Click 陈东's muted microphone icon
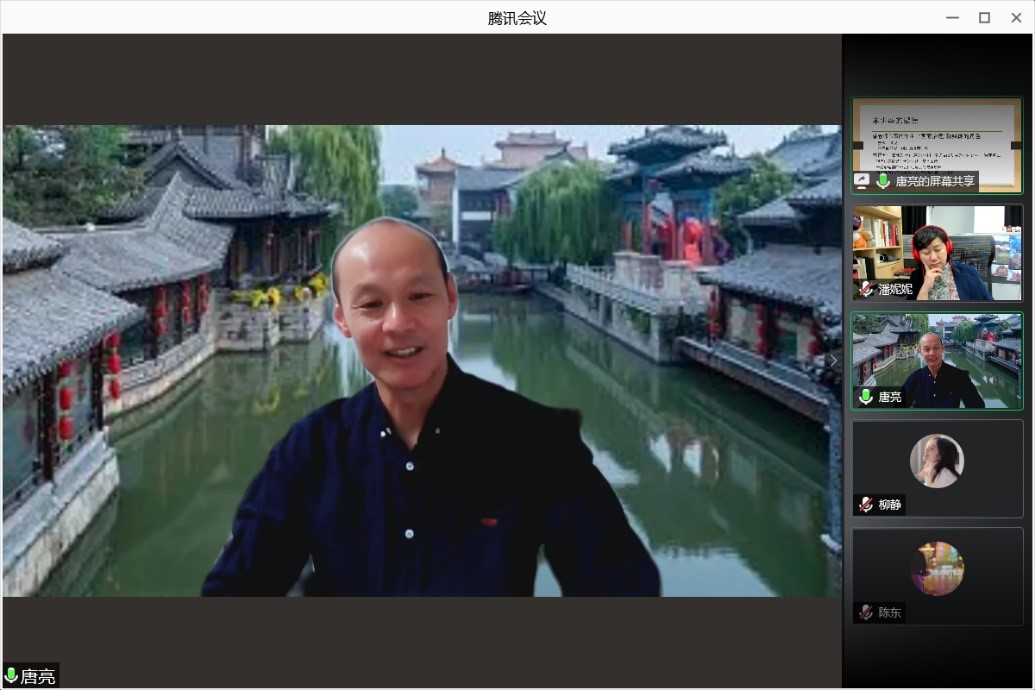The height and width of the screenshot is (690, 1035). (x=866, y=613)
